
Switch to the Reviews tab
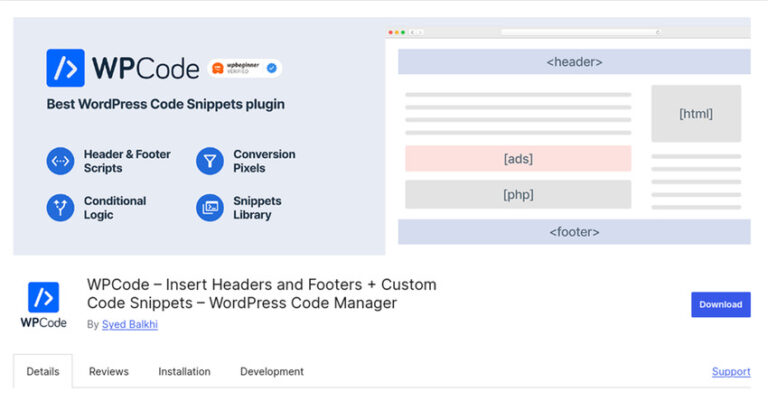point(108,371)
